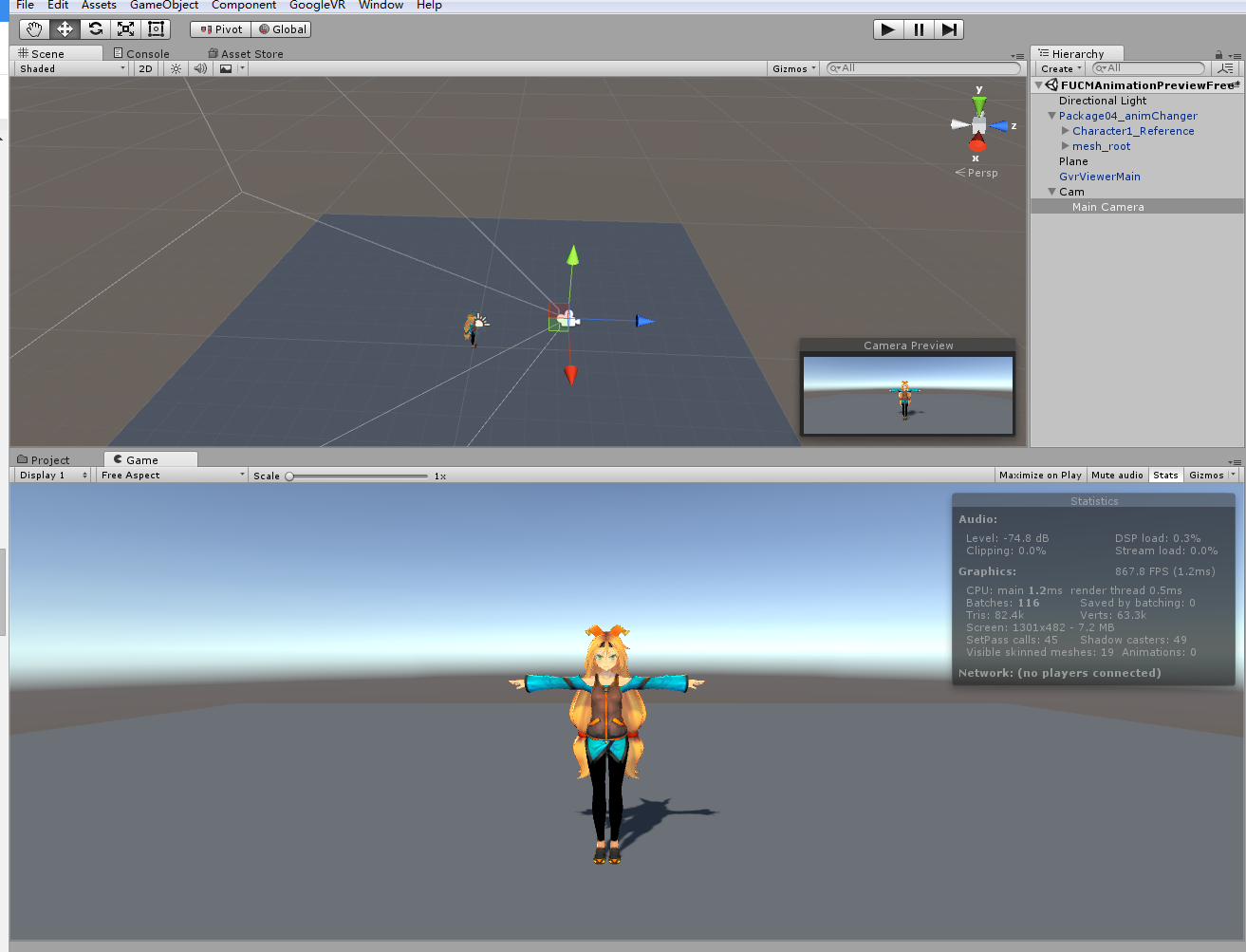Click the gray cube center of orientation gizmo

978,125
